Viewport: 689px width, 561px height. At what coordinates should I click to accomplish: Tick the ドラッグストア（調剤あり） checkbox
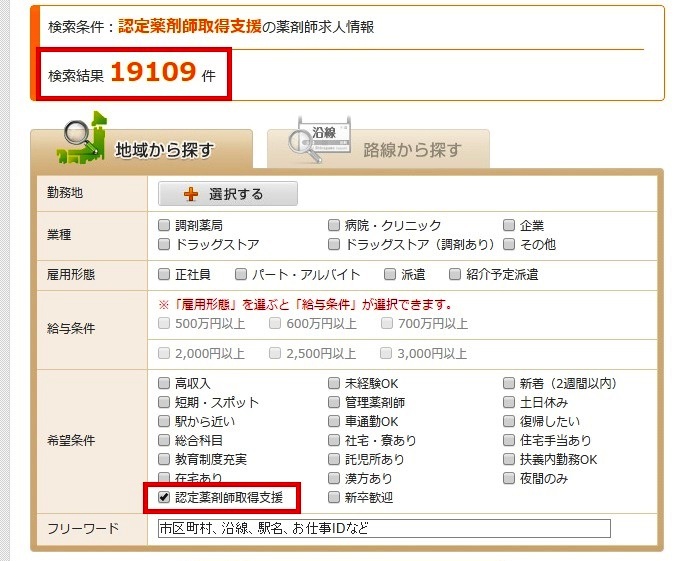pyautogui.click(x=335, y=244)
